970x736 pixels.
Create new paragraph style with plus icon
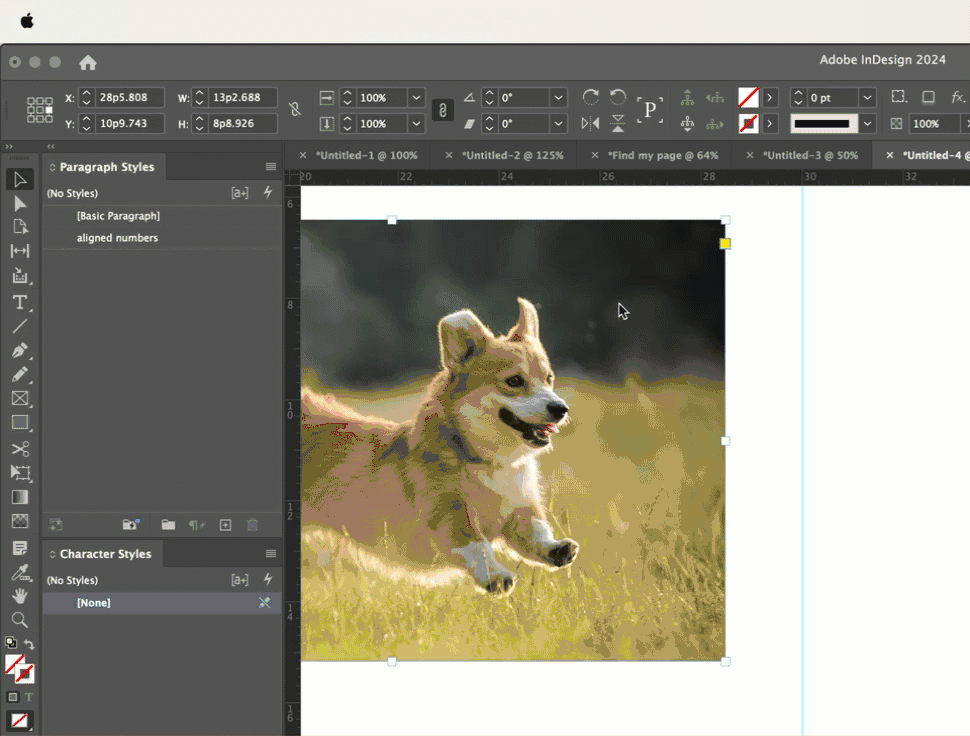225,525
